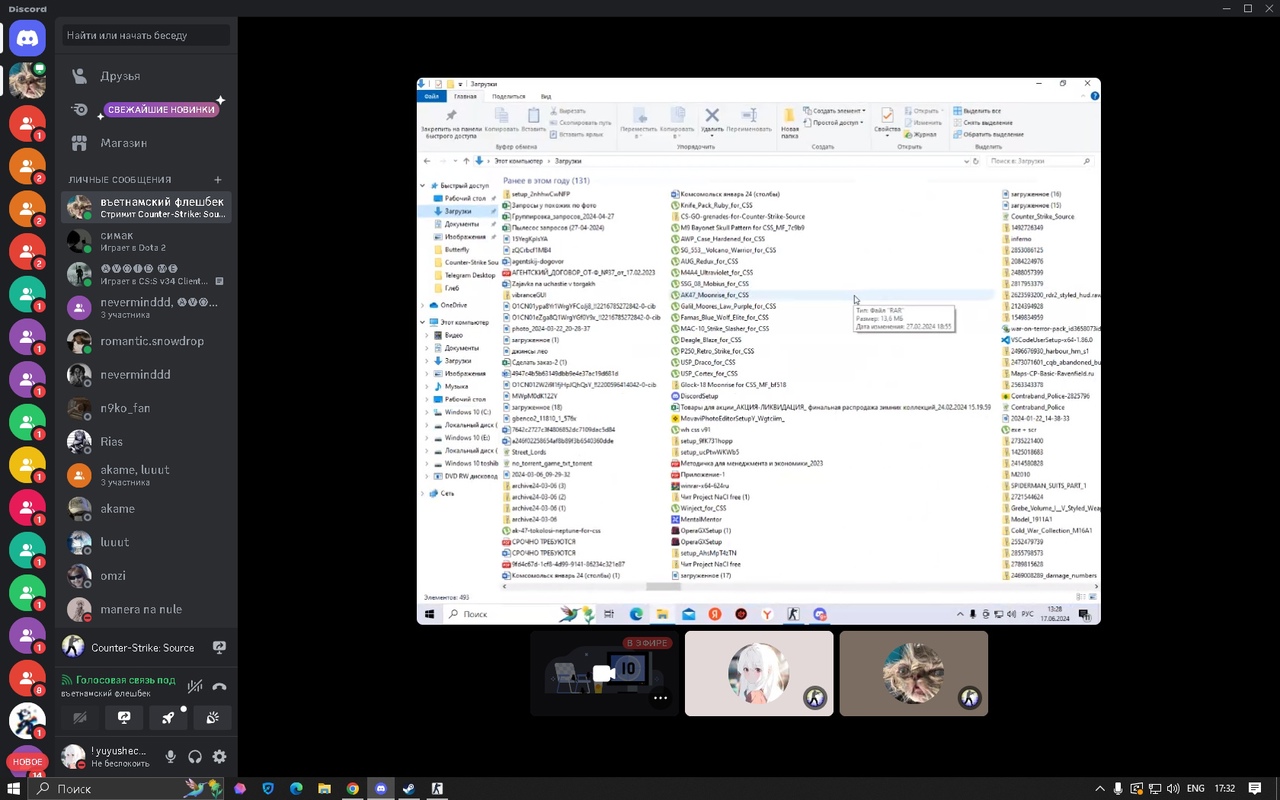The width and height of the screenshot is (1280, 800).
Task: Open the Друзья friends page
Action: pos(146,76)
